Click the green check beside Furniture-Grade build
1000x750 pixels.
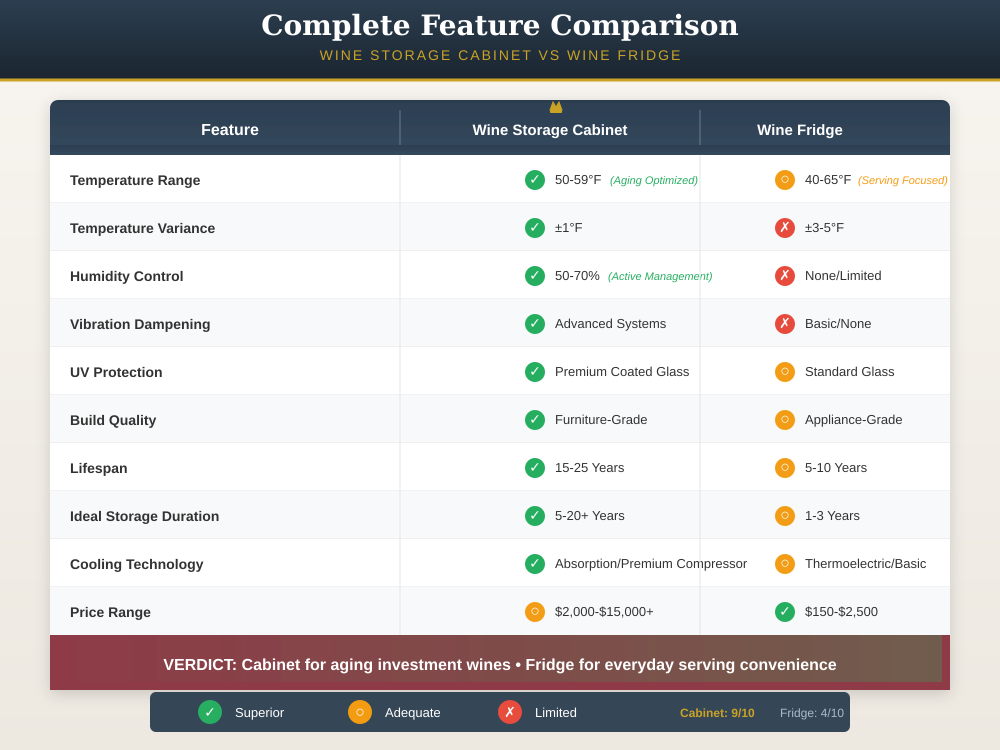(x=535, y=420)
